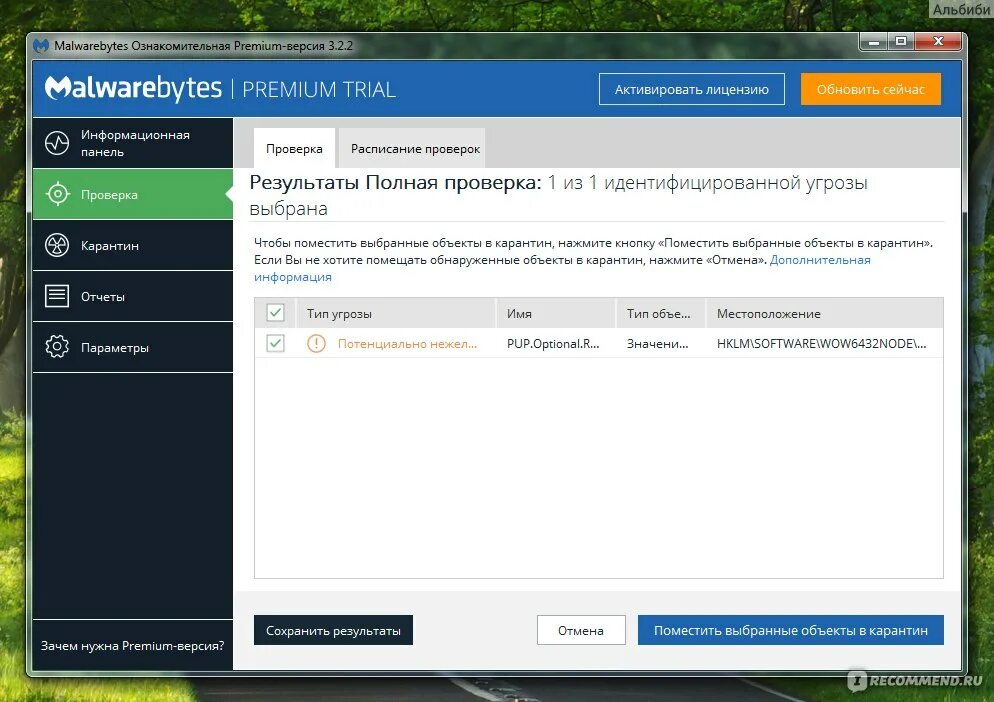
Task: Go to Карантин section
Action: [x=133, y=245]
